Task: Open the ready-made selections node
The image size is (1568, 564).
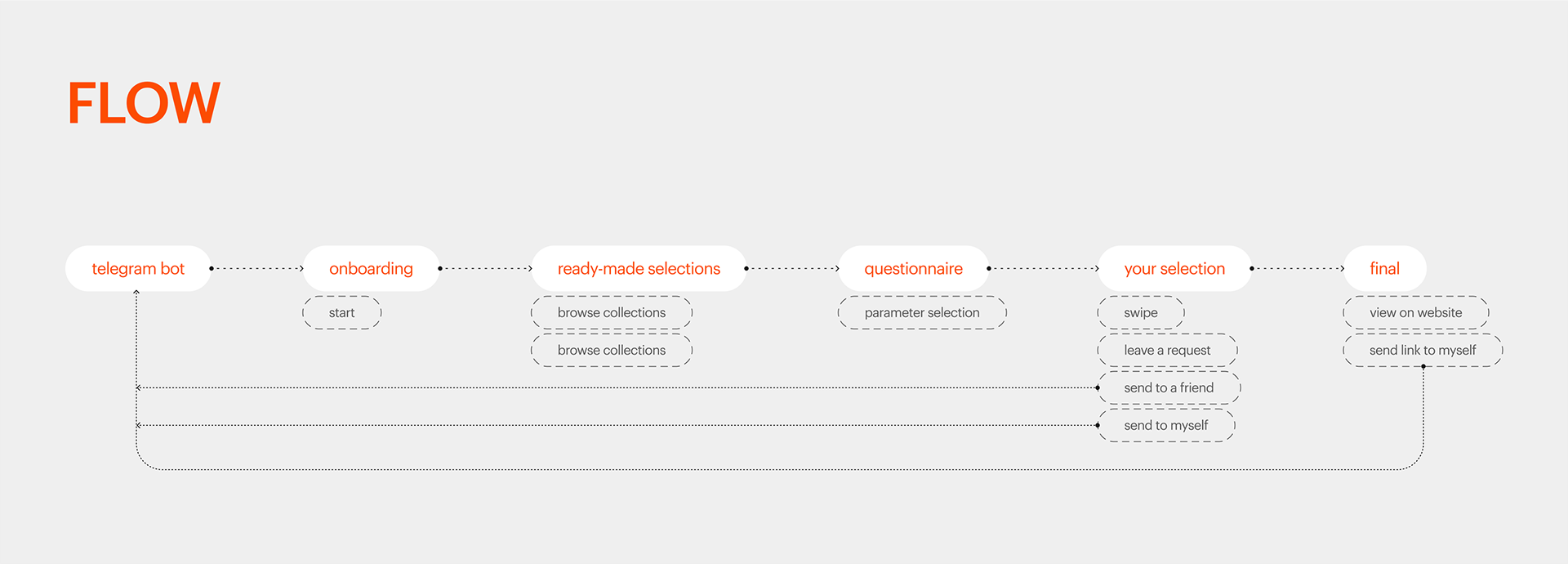Action: (639, 268)
